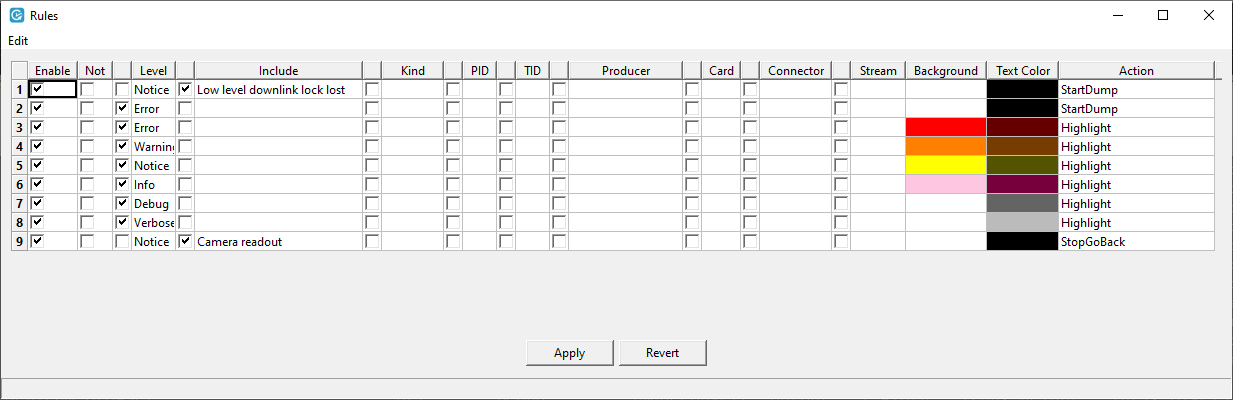The image size is (1233, 400).
Task: Click the Revert button
Action: click(x=663, y=352)
